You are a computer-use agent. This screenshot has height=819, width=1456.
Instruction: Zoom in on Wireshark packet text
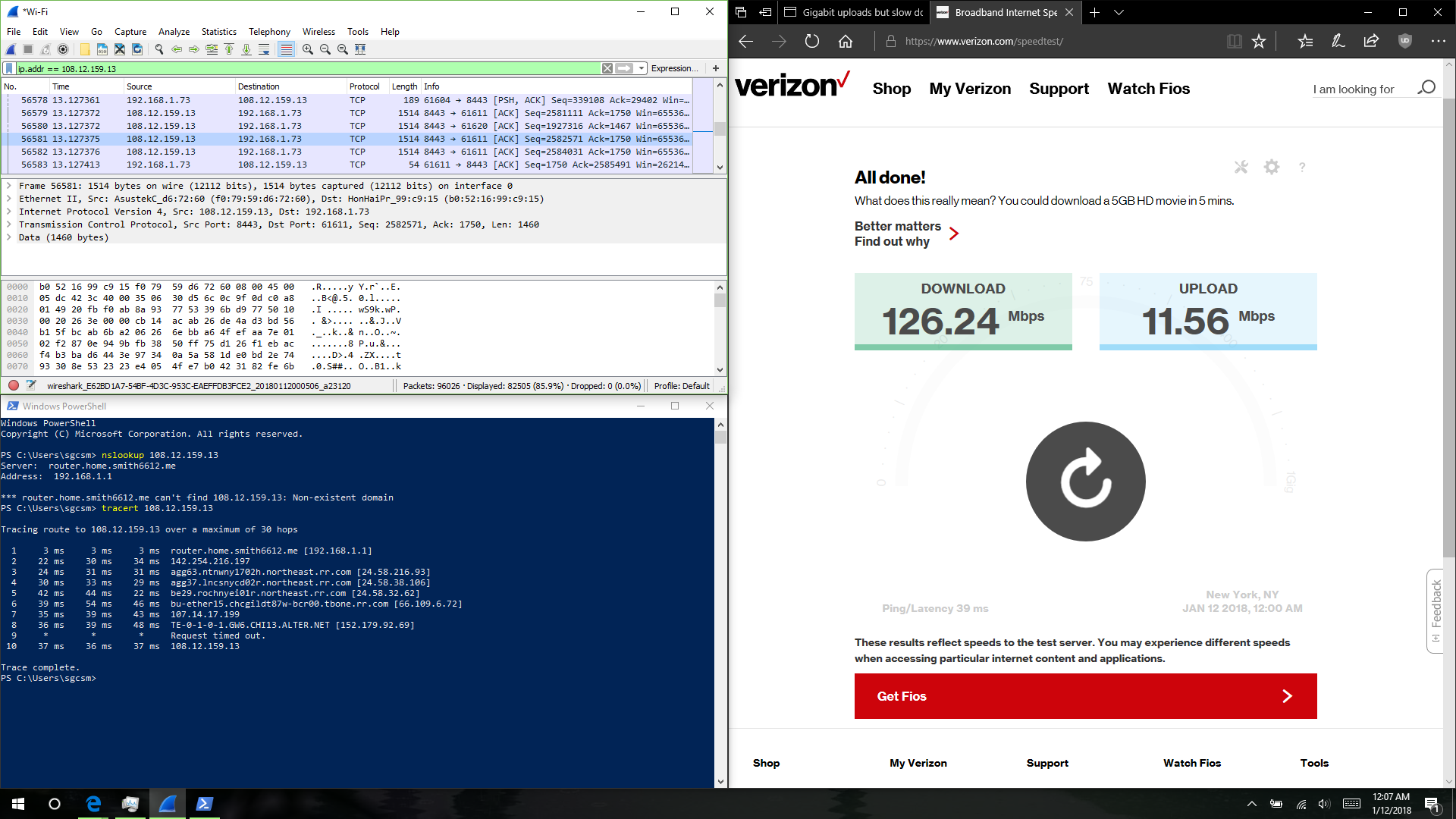pyautogui.click(x=308, y=49)
